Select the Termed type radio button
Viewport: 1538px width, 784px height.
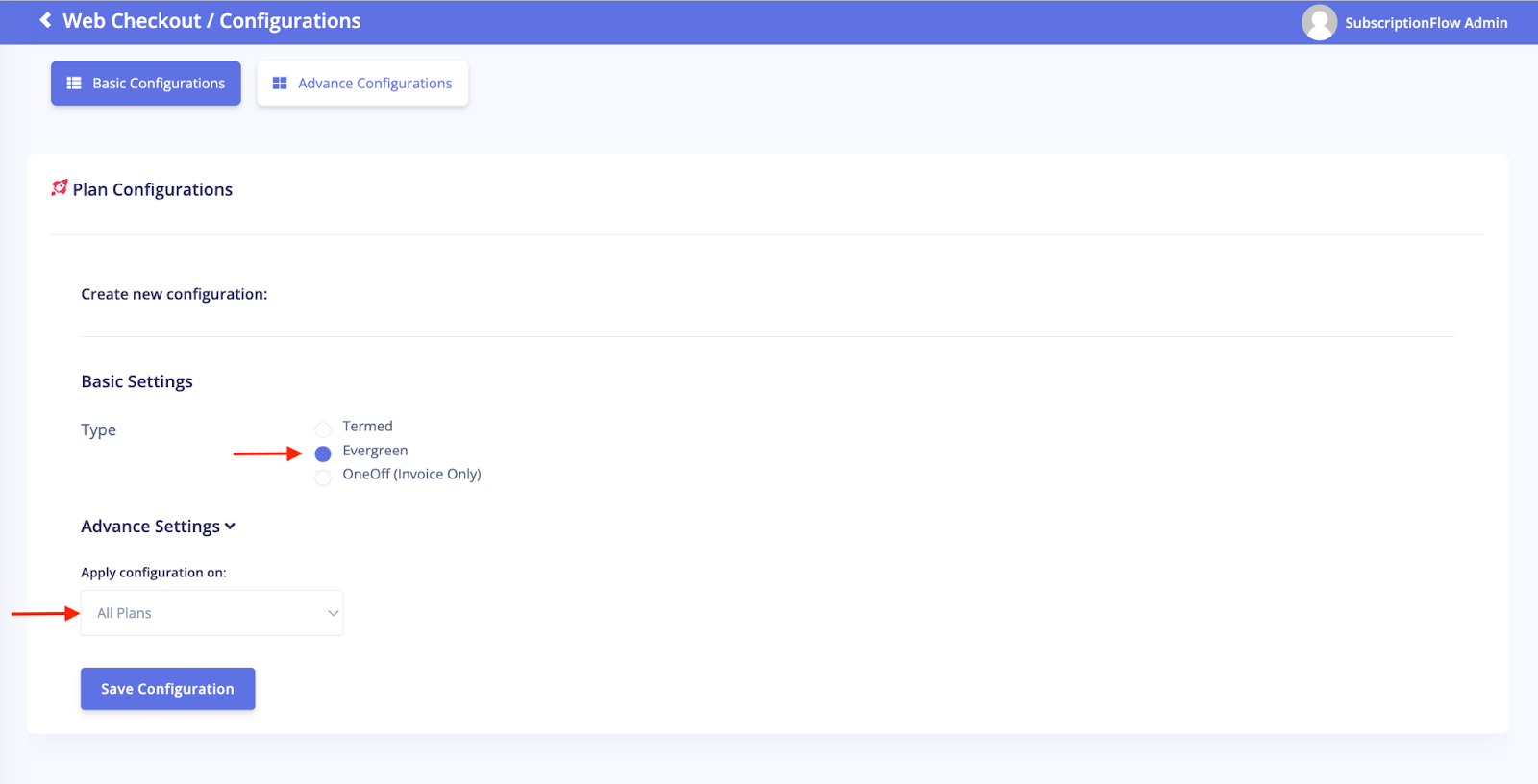point(323,429)
